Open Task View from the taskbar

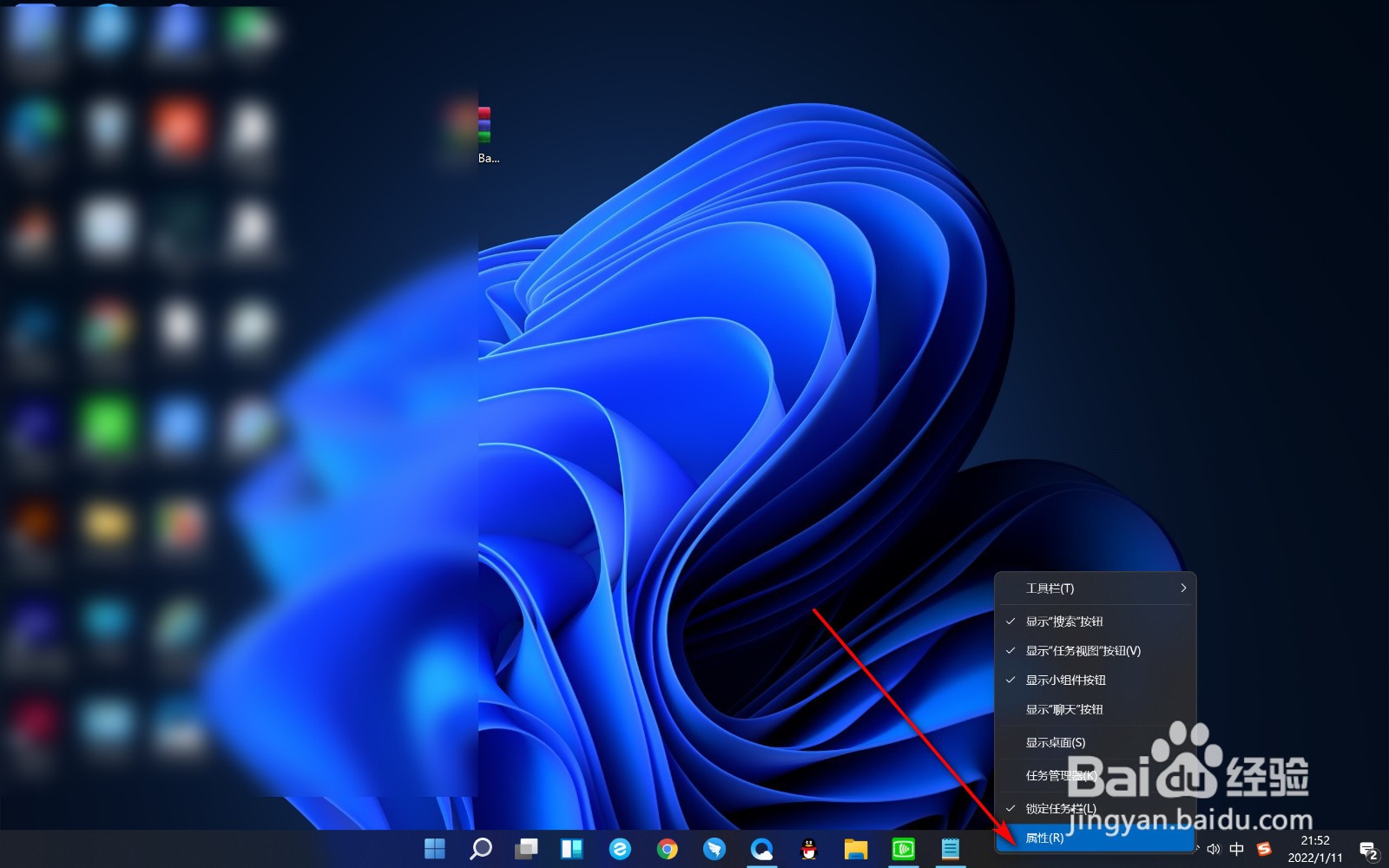point(526,848)
